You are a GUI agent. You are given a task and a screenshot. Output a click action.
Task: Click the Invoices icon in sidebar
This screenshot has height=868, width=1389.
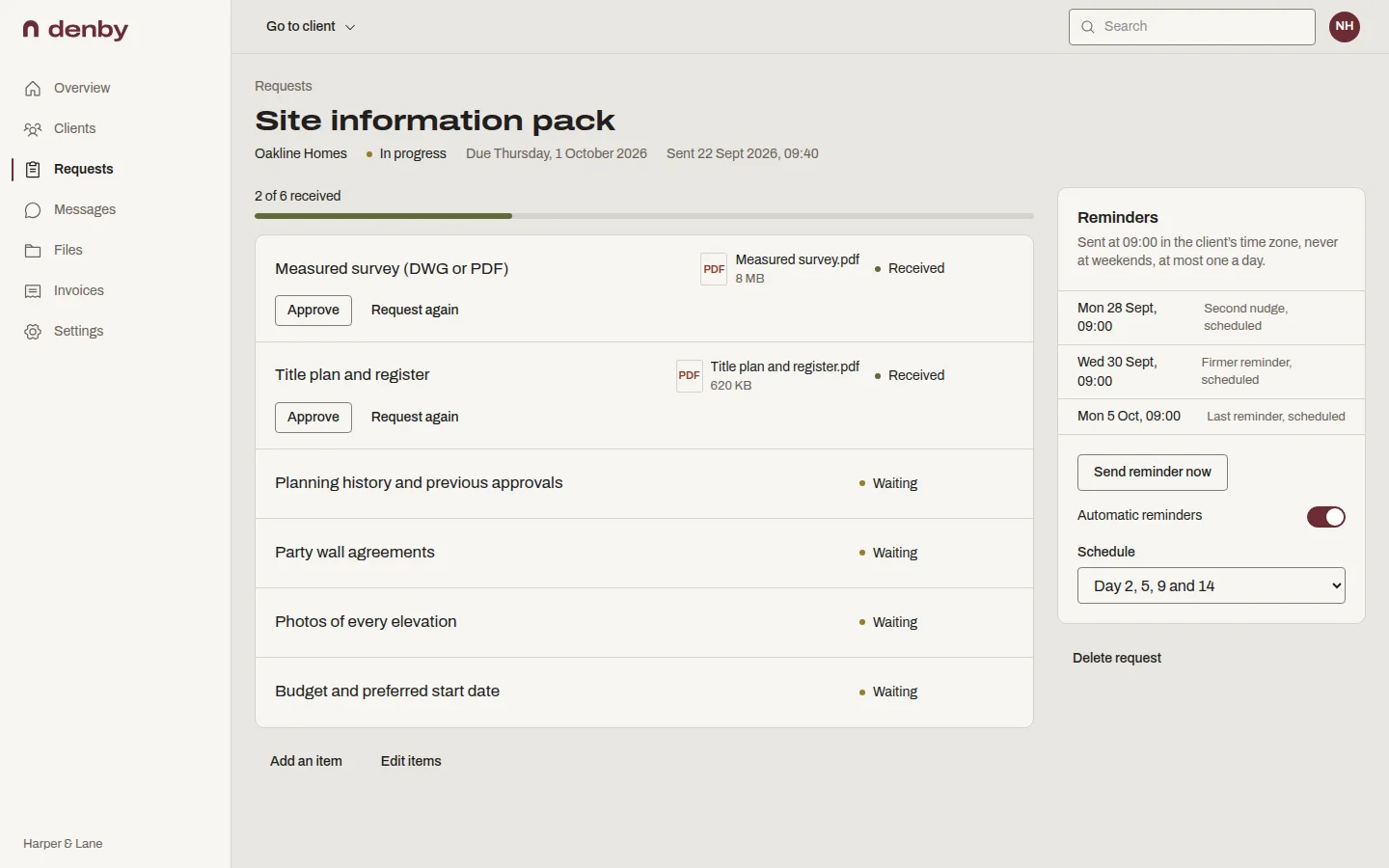33,291
